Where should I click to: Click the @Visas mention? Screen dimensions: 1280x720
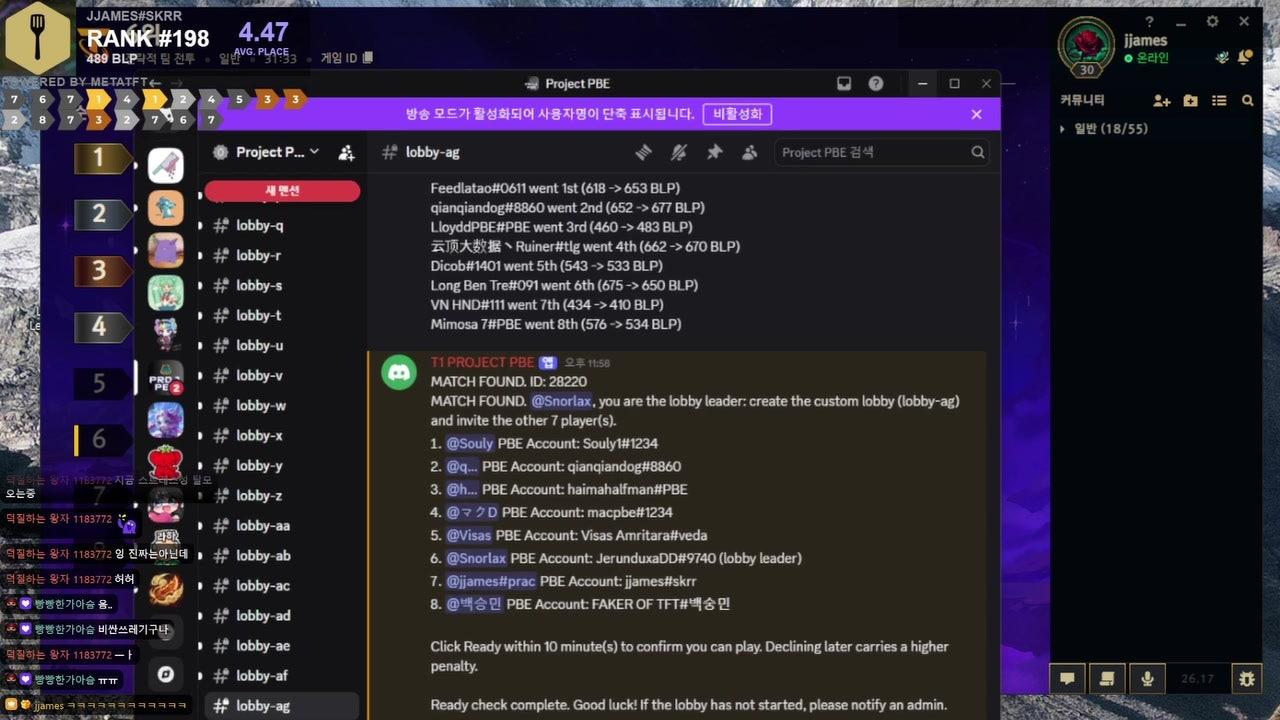click(x=468, y=535)
